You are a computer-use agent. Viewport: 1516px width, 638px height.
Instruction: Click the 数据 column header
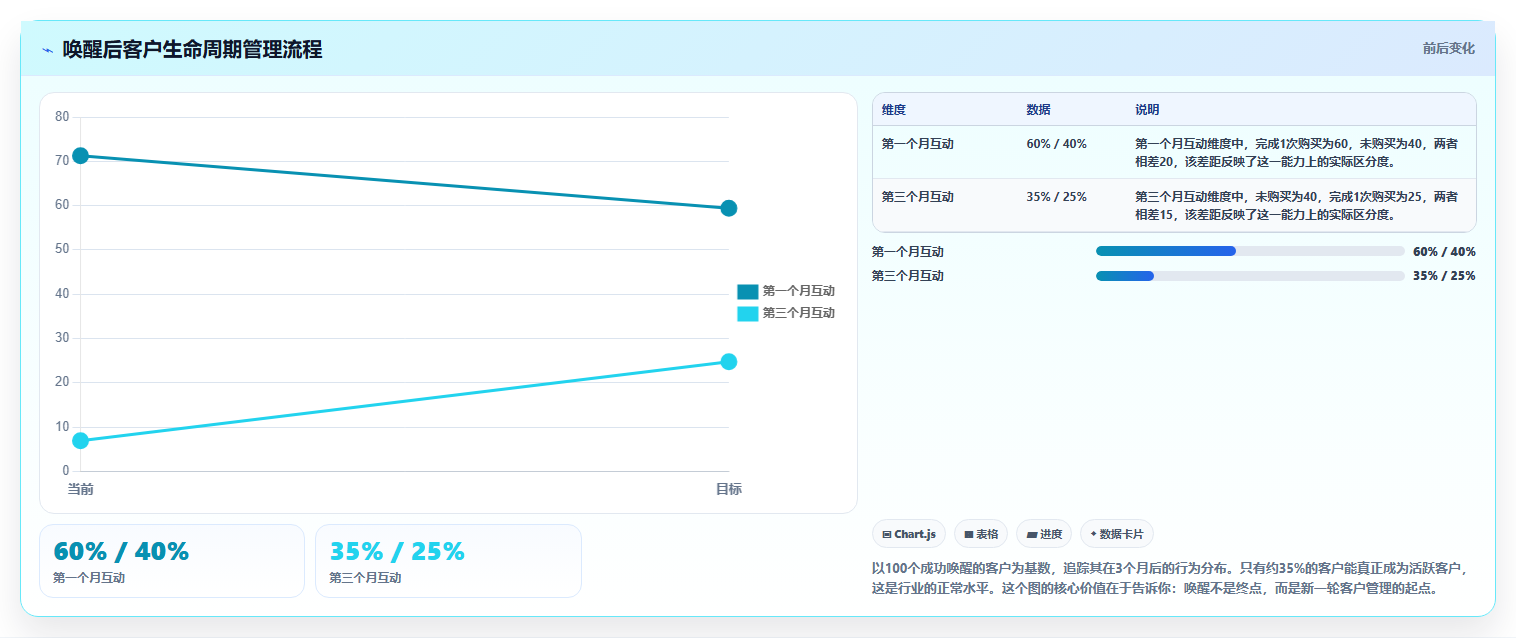(1038, 110)
